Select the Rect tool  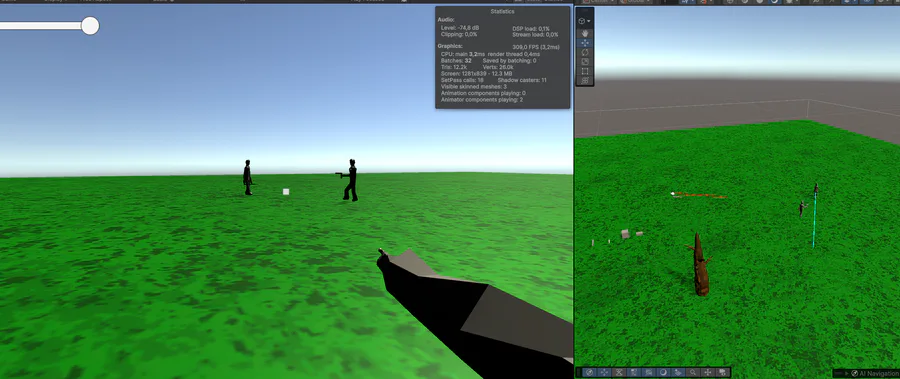point(585,71)
